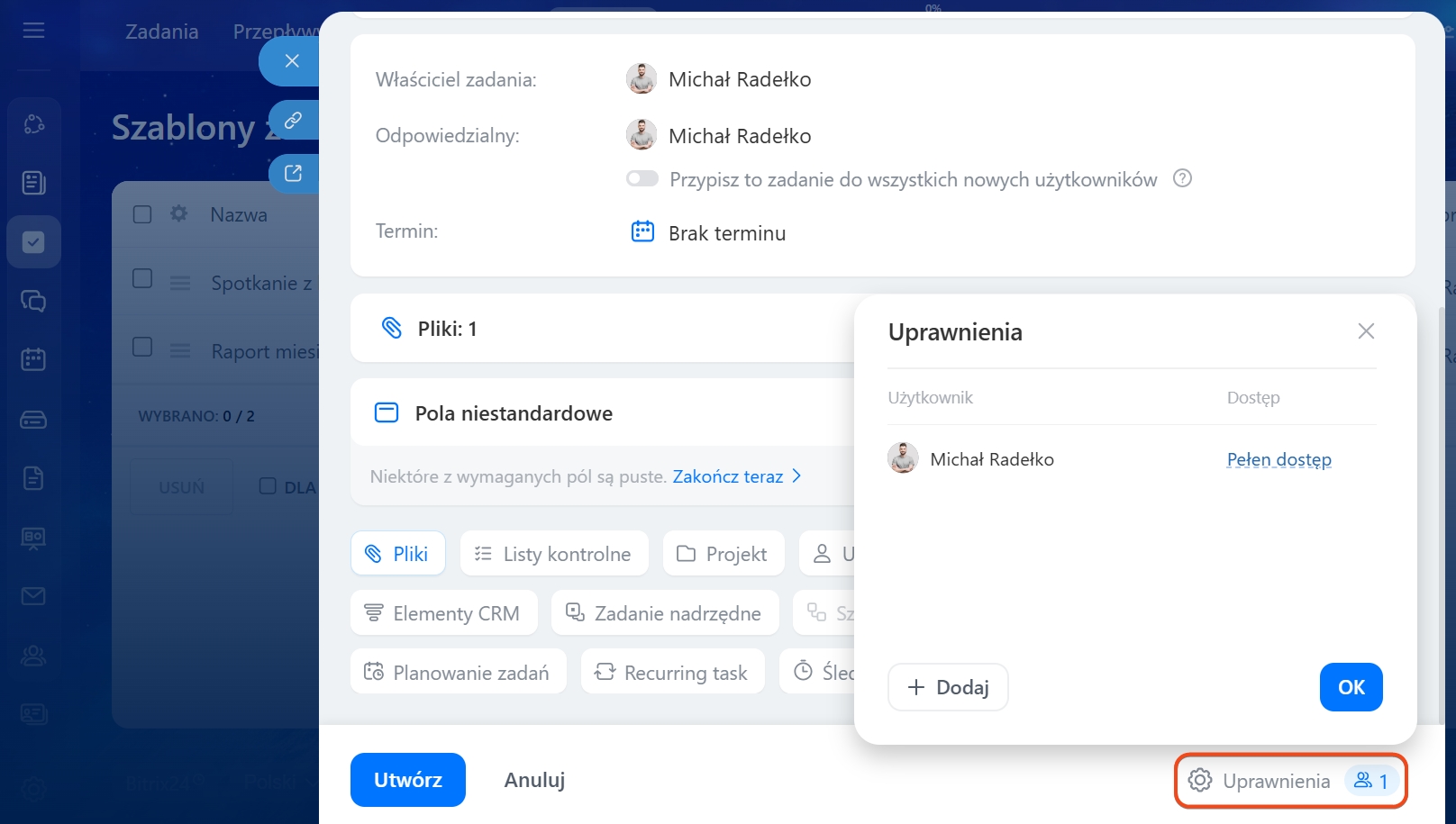The width and height of the screenshot is (1456, 824).
Task: Open the collaboration icon at sidebar top
Action: pyautogui.click(x=33, y=124)
